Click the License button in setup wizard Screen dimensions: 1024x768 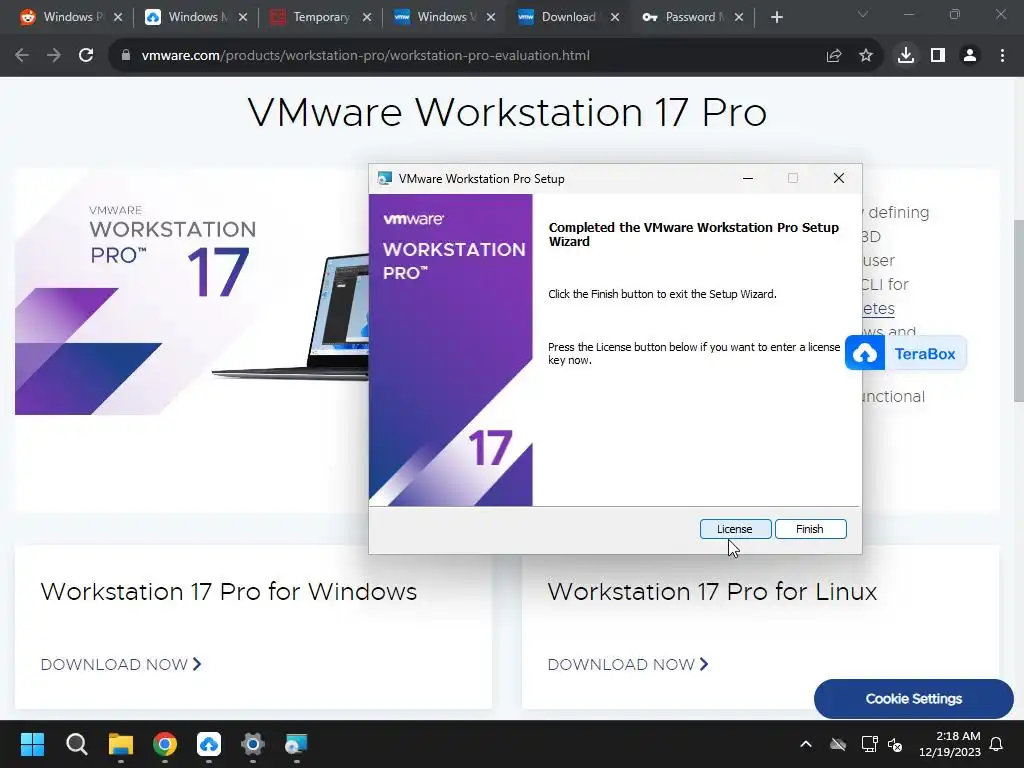click(x=735, y=529)
